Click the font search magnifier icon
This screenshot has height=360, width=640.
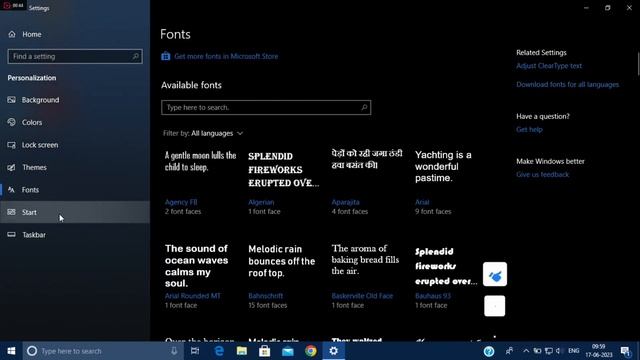[364, 107]
